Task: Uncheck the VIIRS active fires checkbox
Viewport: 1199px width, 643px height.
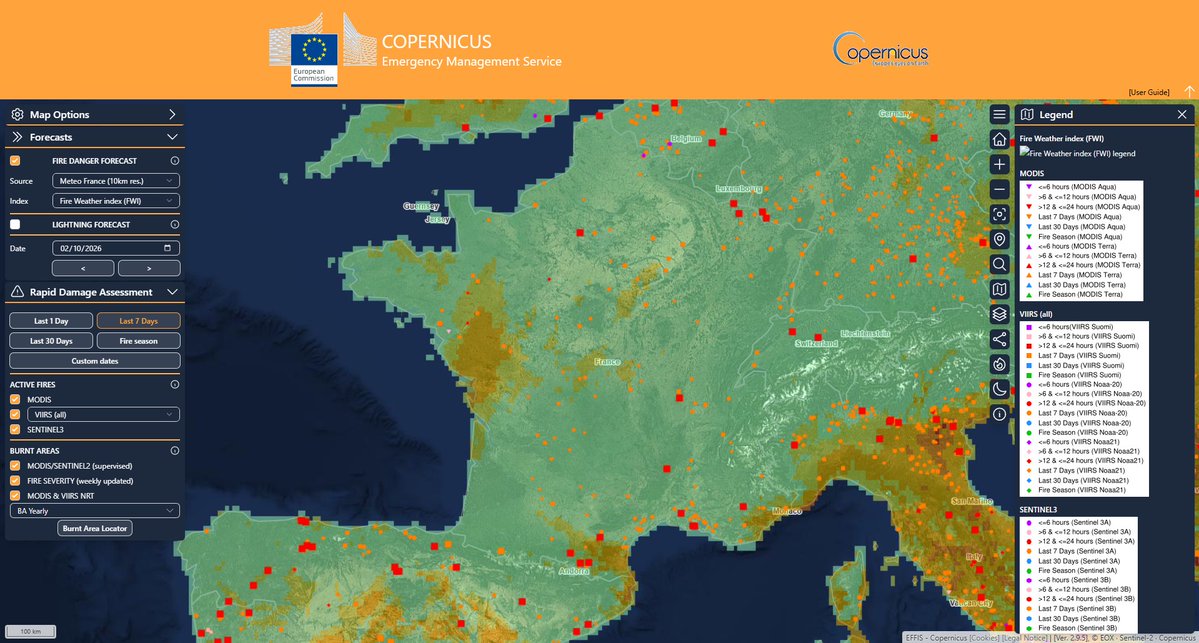Action: point(15,414)
